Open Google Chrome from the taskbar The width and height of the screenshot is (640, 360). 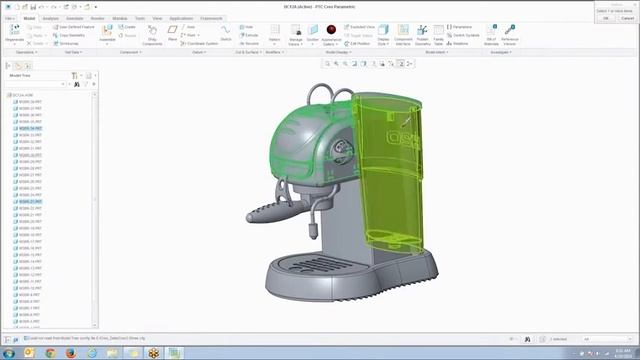pyautogui.click(x=50, y=353)
